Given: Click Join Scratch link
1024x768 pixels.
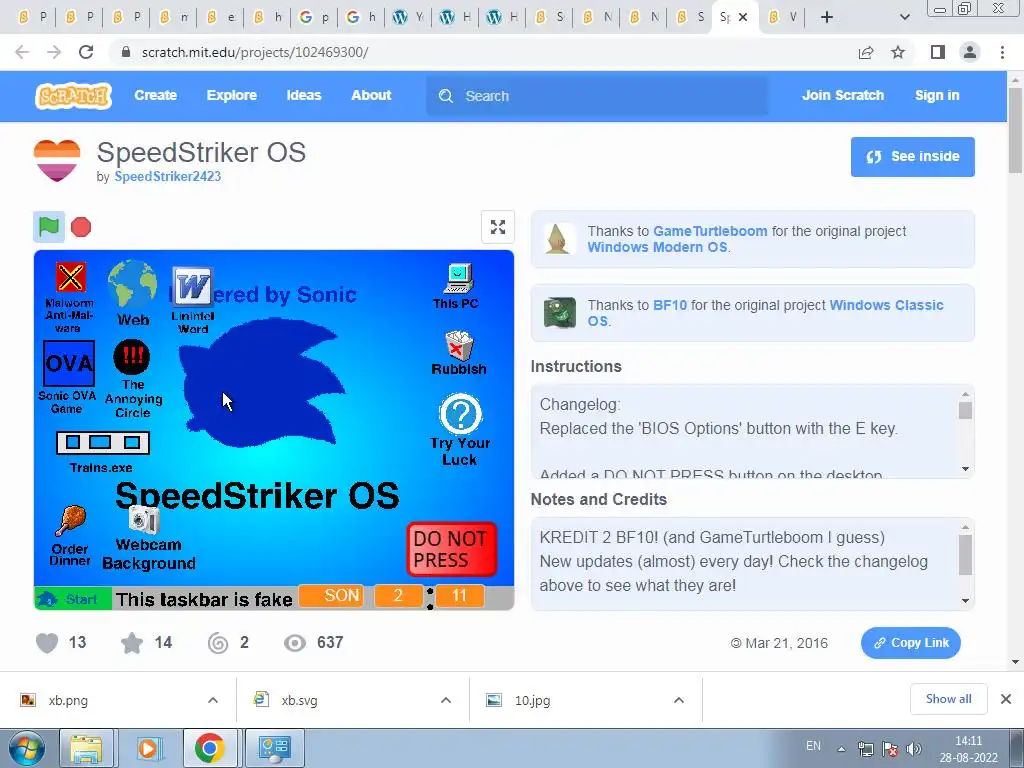Looking at the screenshot, I should coord(842,95).
